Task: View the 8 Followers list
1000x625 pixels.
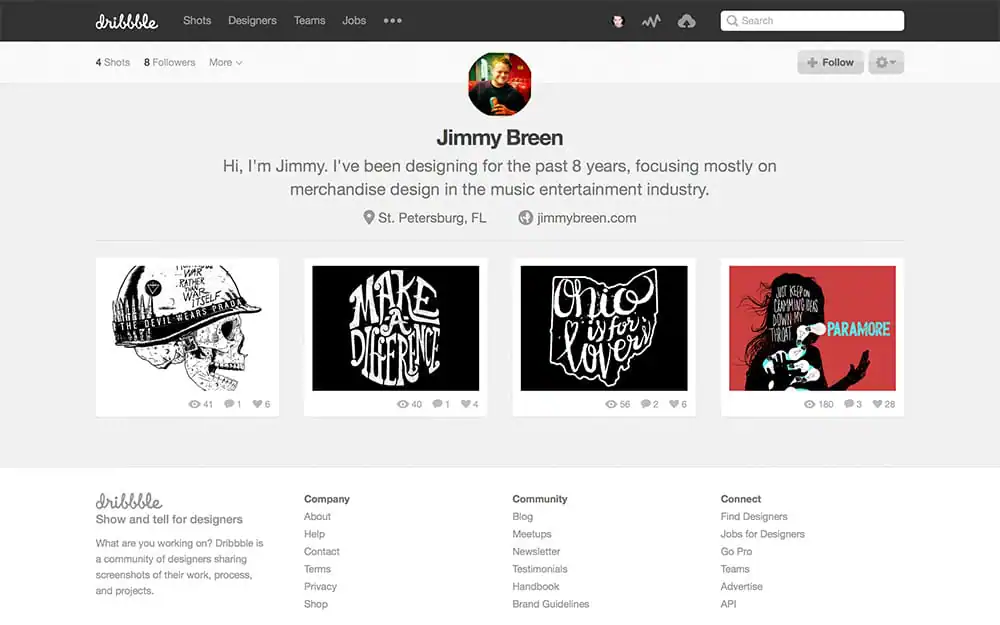Action: point(170,62)
